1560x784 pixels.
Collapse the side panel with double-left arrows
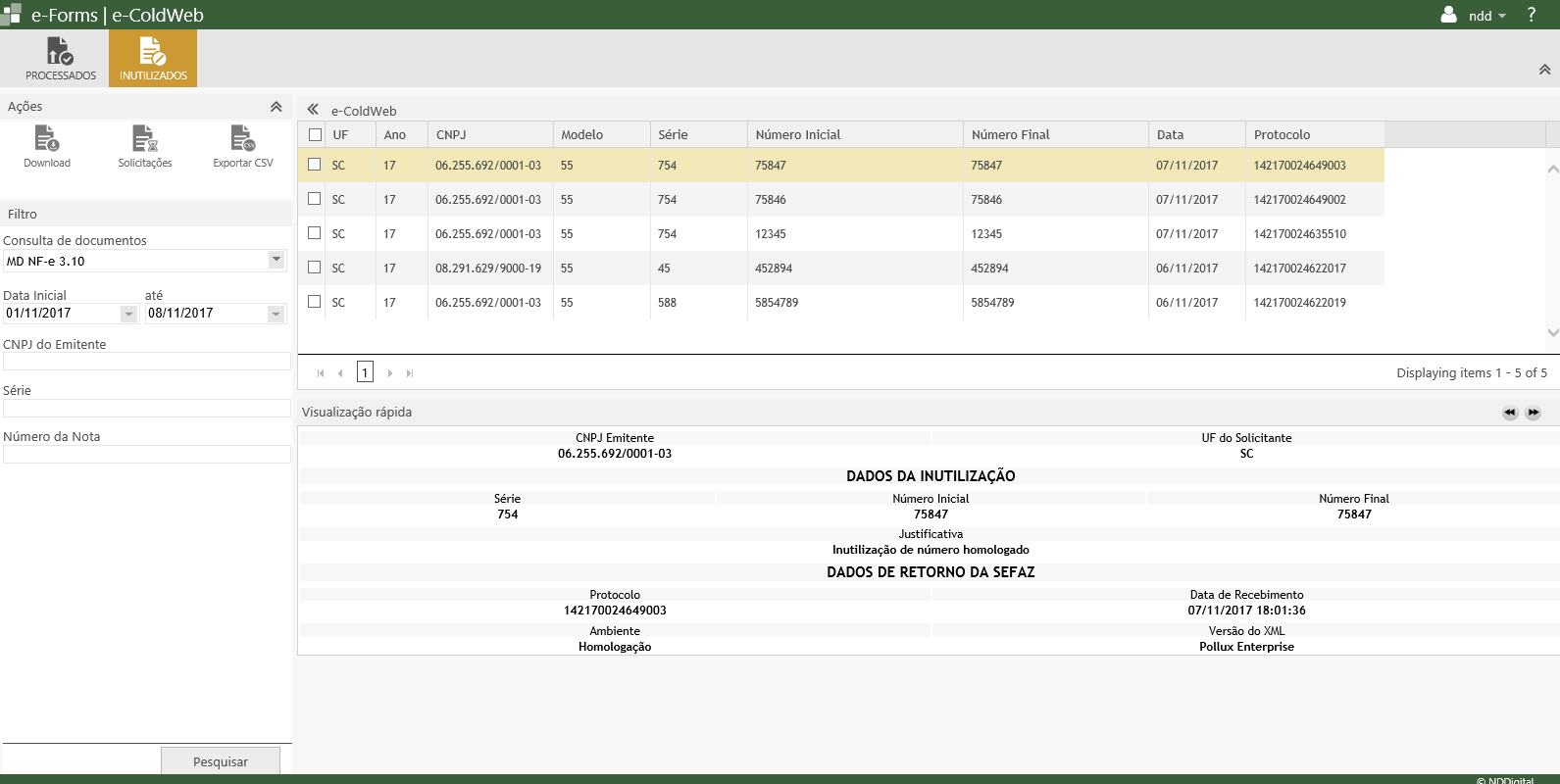(313, 110)
